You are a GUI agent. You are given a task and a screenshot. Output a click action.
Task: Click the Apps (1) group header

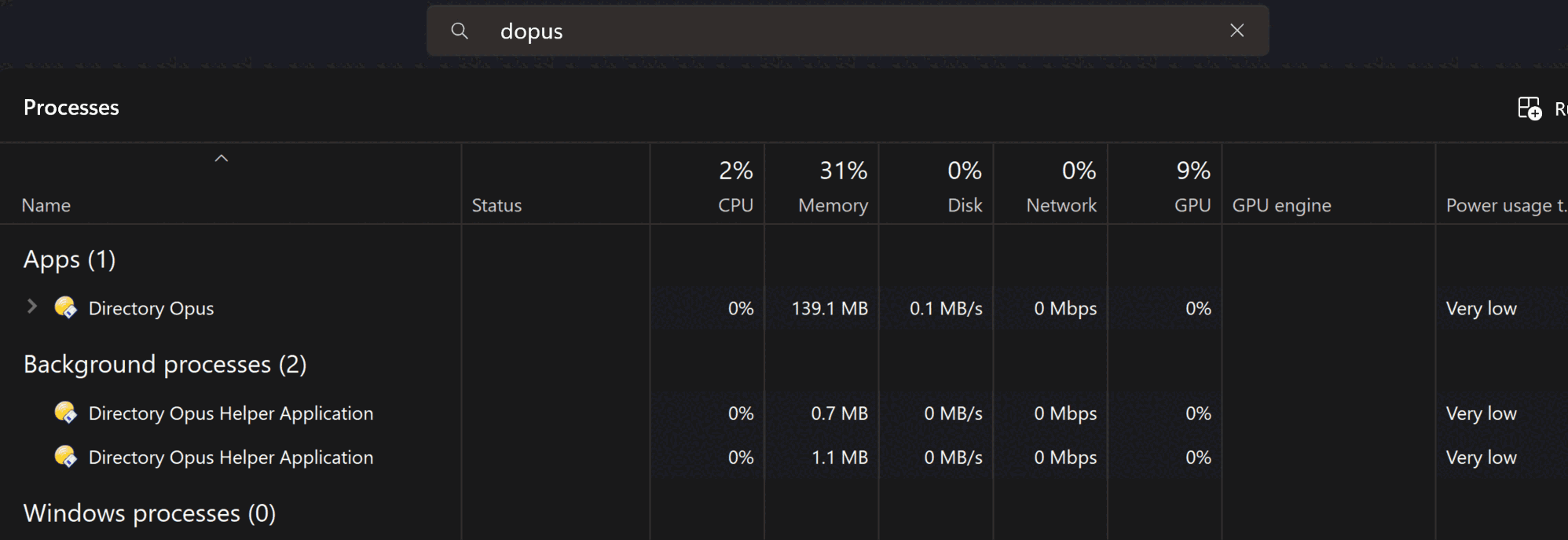[x=70, y=259]
